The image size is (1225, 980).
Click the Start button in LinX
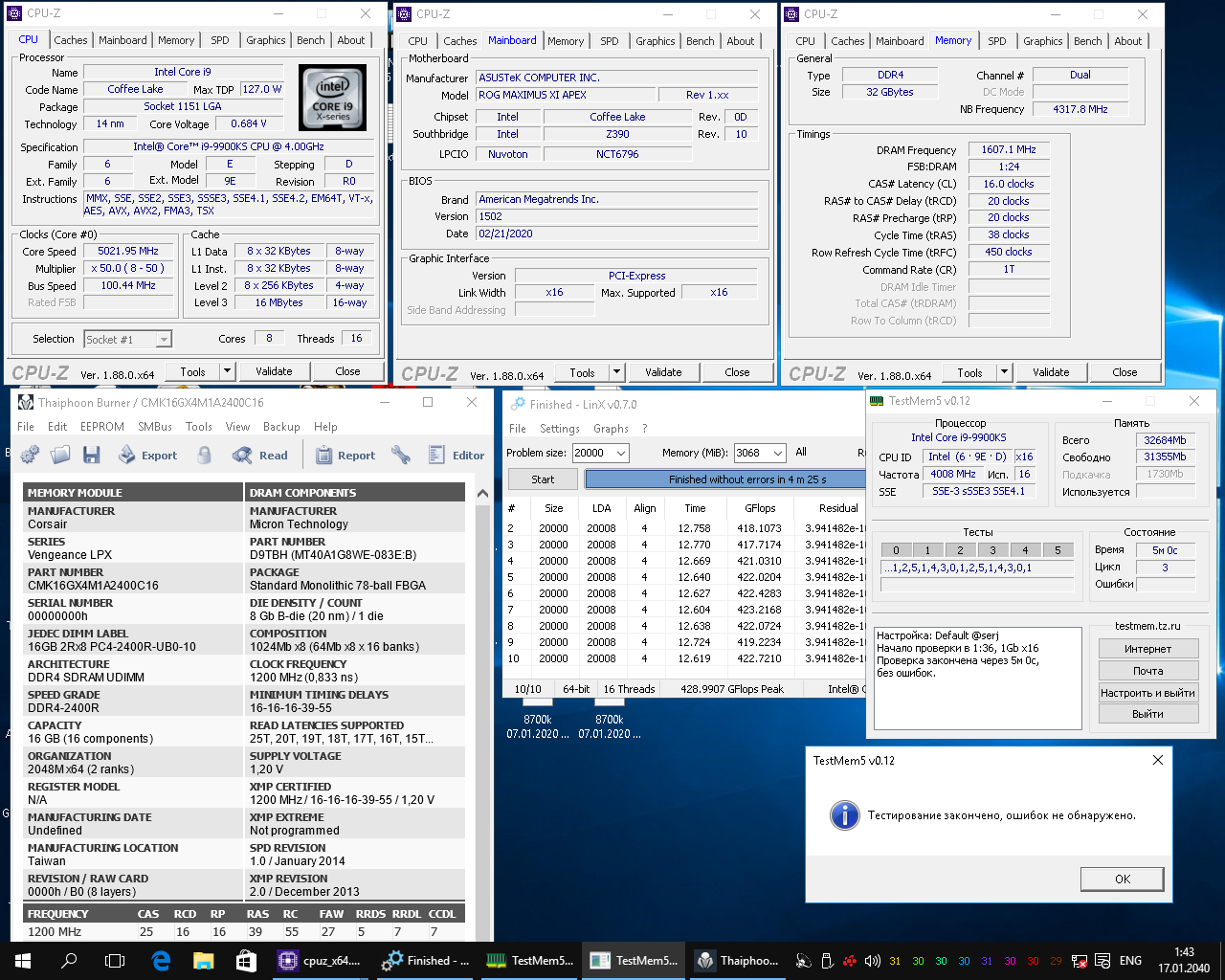543,479
